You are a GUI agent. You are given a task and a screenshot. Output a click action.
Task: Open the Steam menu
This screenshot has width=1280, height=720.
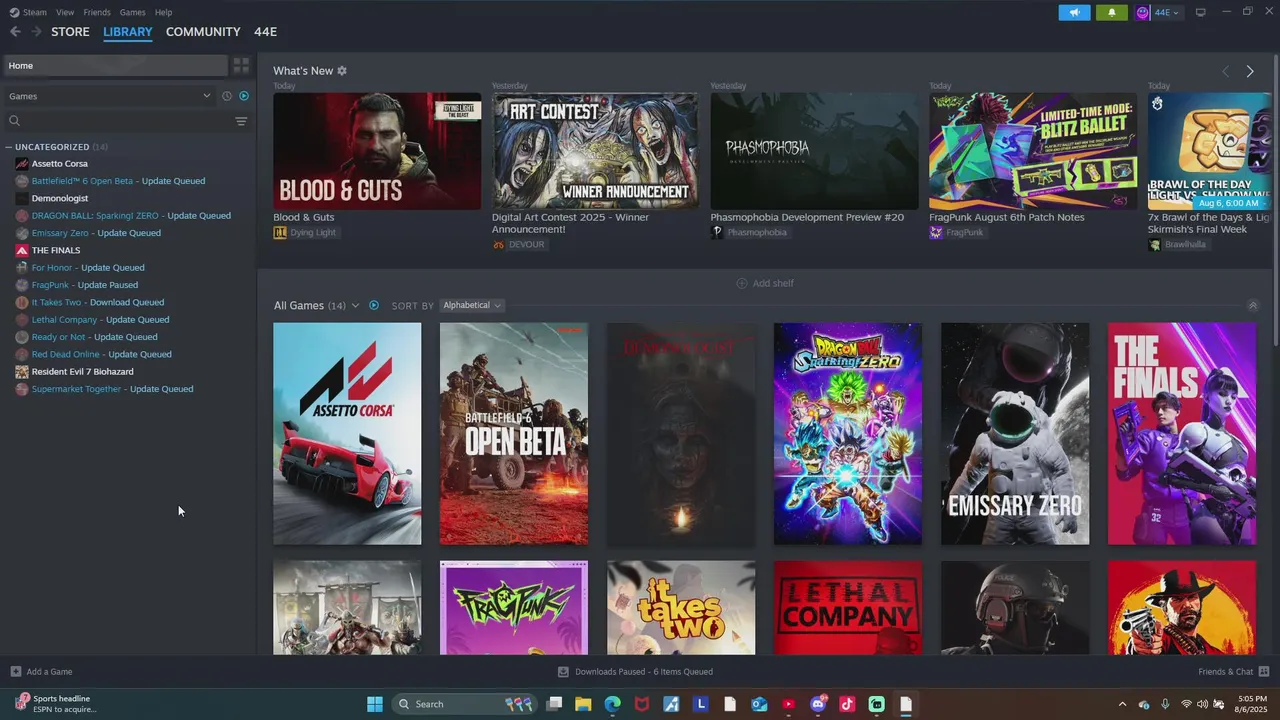tap(34, 12)
